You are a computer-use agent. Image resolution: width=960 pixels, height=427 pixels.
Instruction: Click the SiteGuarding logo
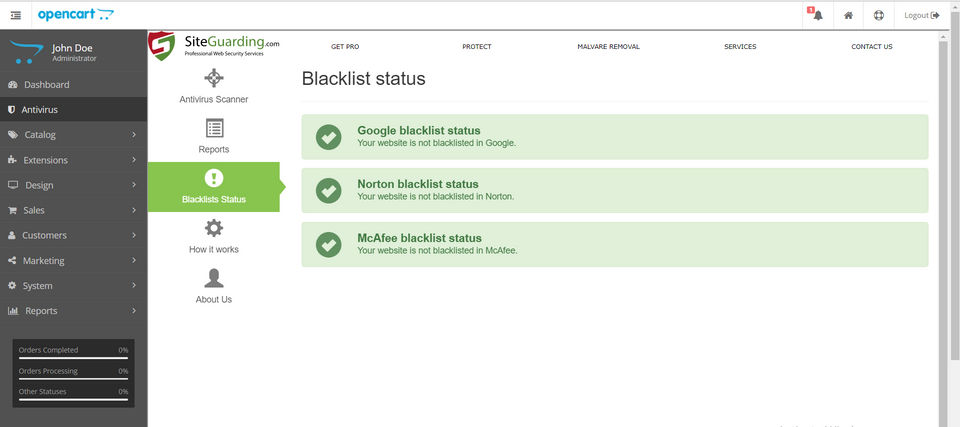pos(215,45)
